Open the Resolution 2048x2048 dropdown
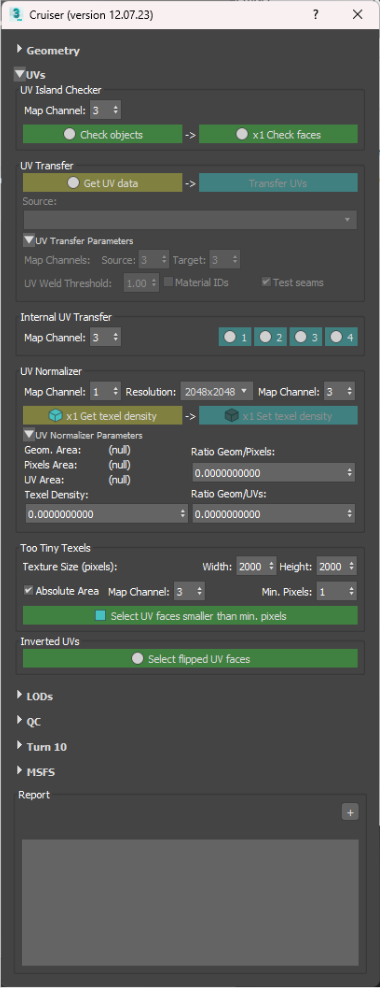380x991 pixels. (216, 392)
